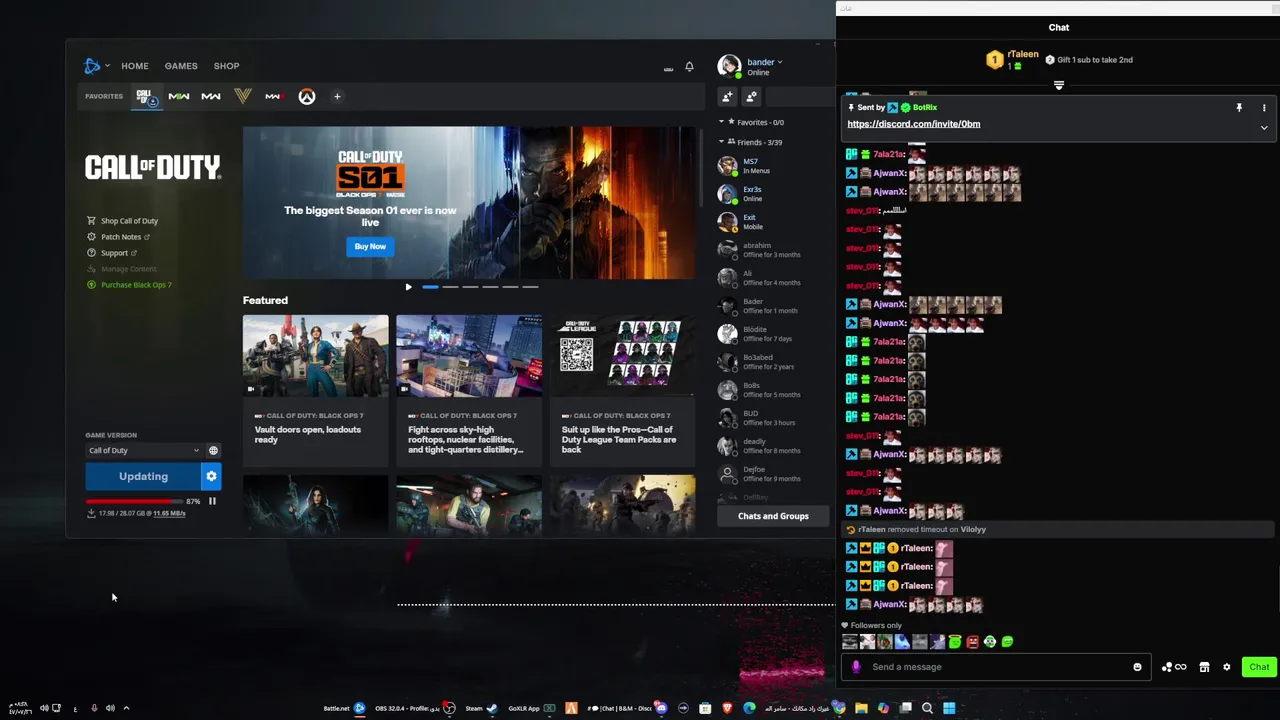
Task: Open Chats and Groups button
Action: coord(773,516)
